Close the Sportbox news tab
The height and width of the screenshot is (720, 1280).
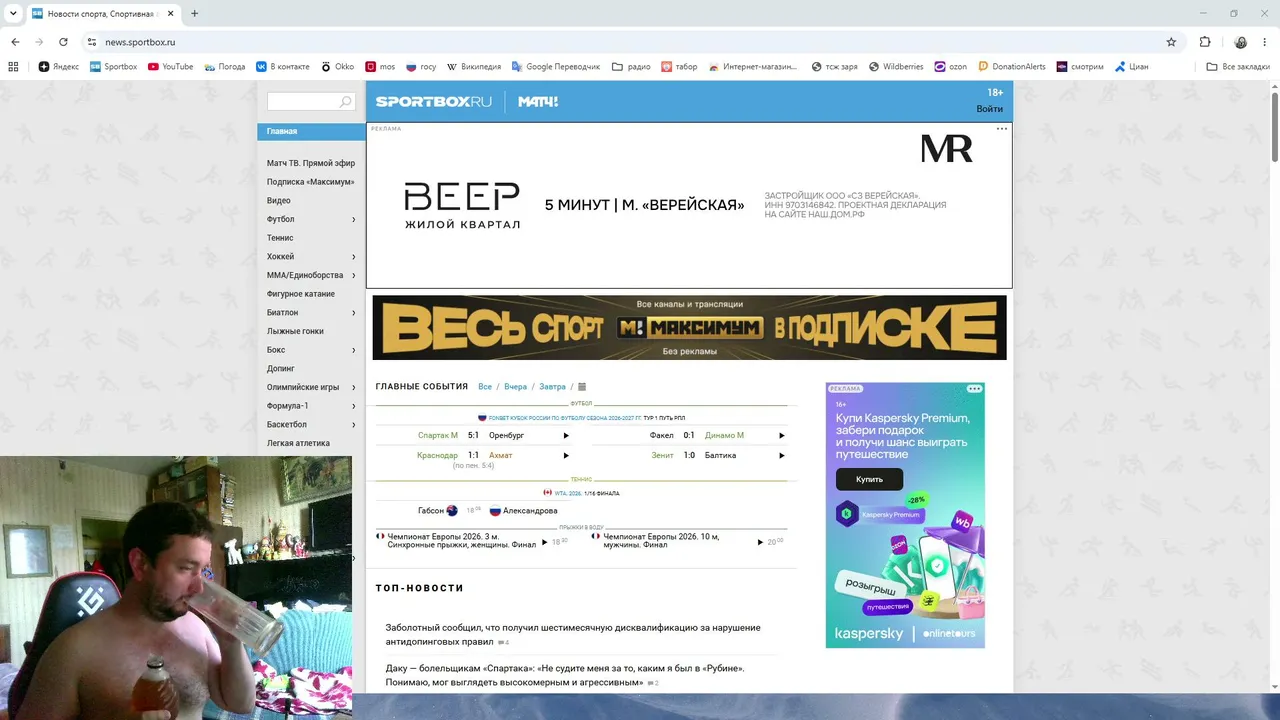coord(169,14)
